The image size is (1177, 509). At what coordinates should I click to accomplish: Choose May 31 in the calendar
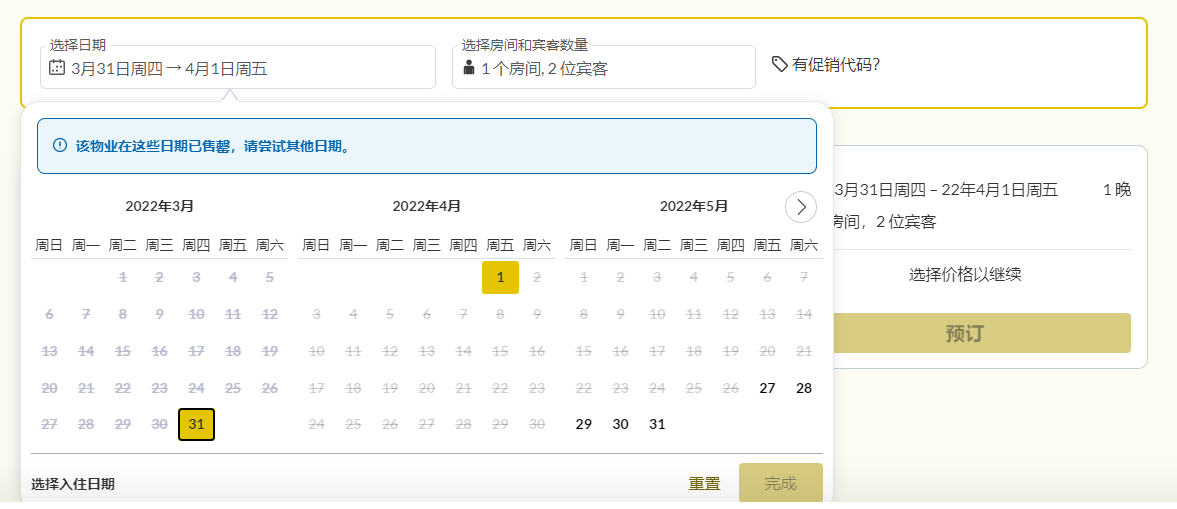(657, 424)
